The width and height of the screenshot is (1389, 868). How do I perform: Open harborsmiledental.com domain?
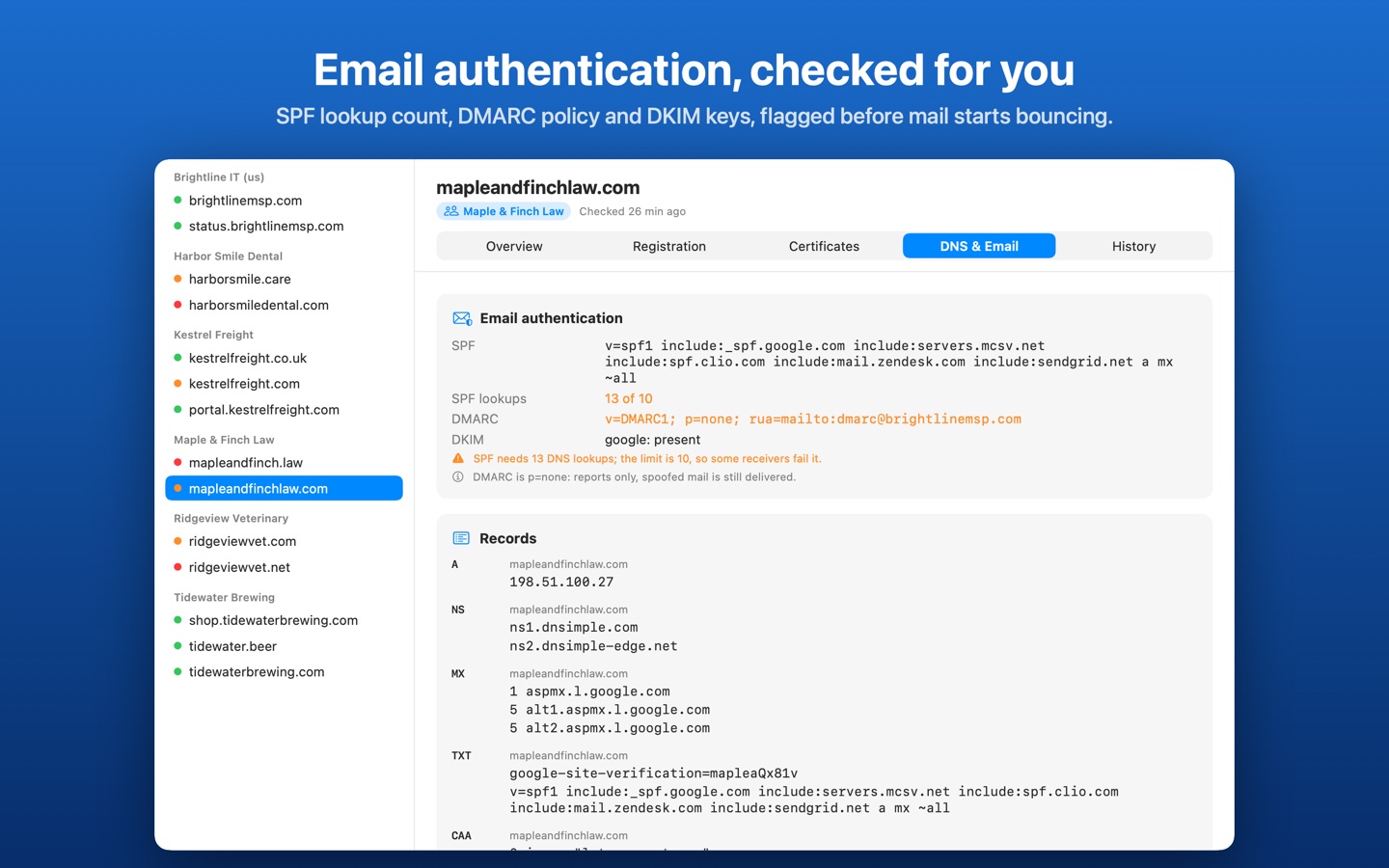[x=284, y=305]
